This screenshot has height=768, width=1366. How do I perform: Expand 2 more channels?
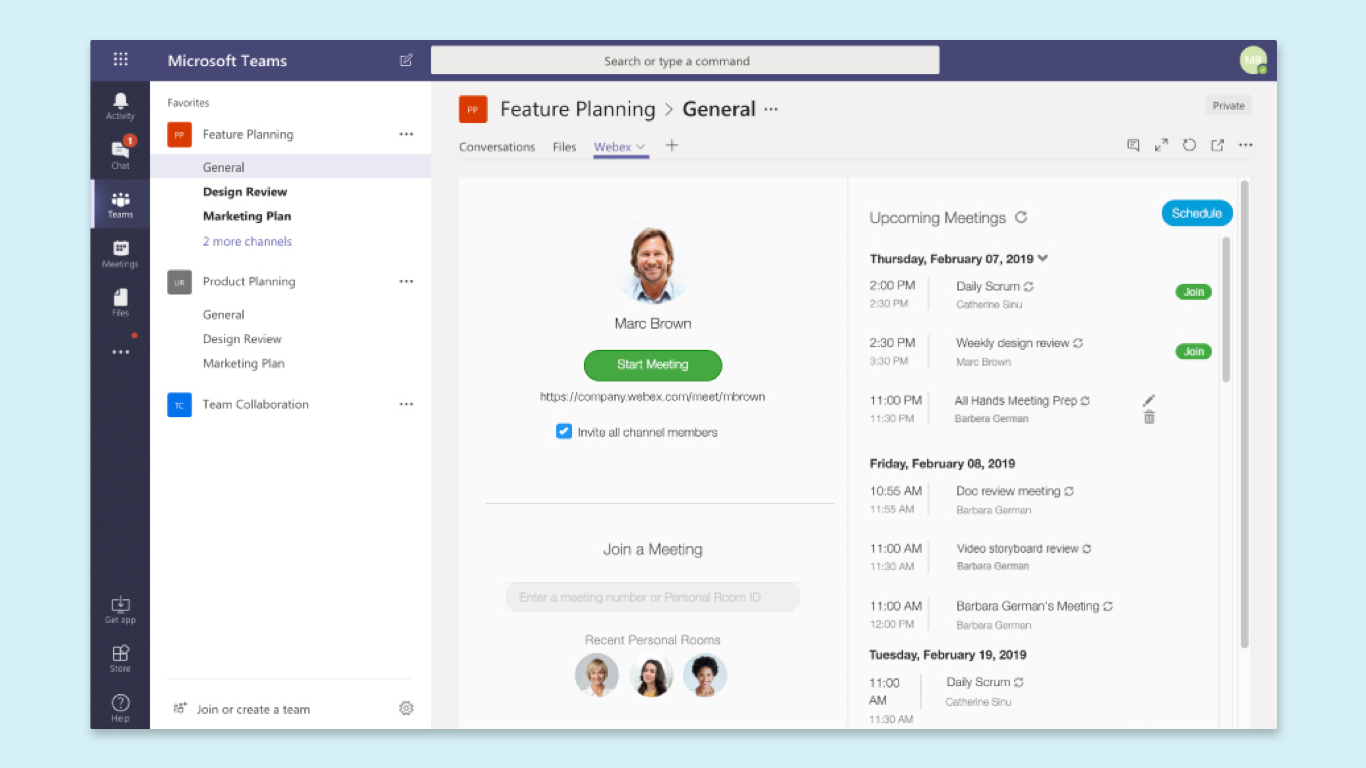(x=247, y=241)
